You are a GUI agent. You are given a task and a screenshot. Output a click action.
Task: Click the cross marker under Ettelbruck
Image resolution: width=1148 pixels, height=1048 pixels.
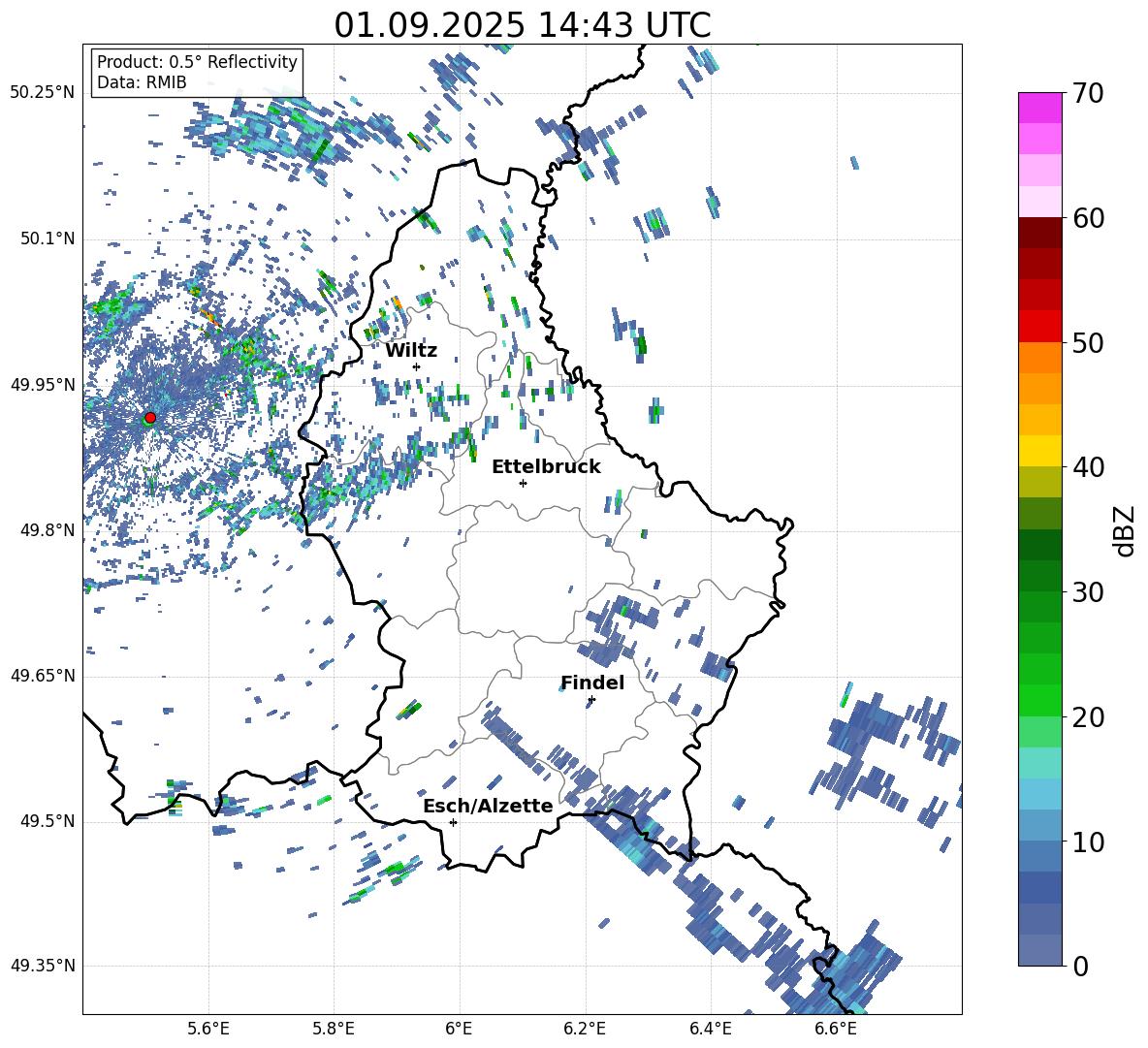(x=523, y=483)
